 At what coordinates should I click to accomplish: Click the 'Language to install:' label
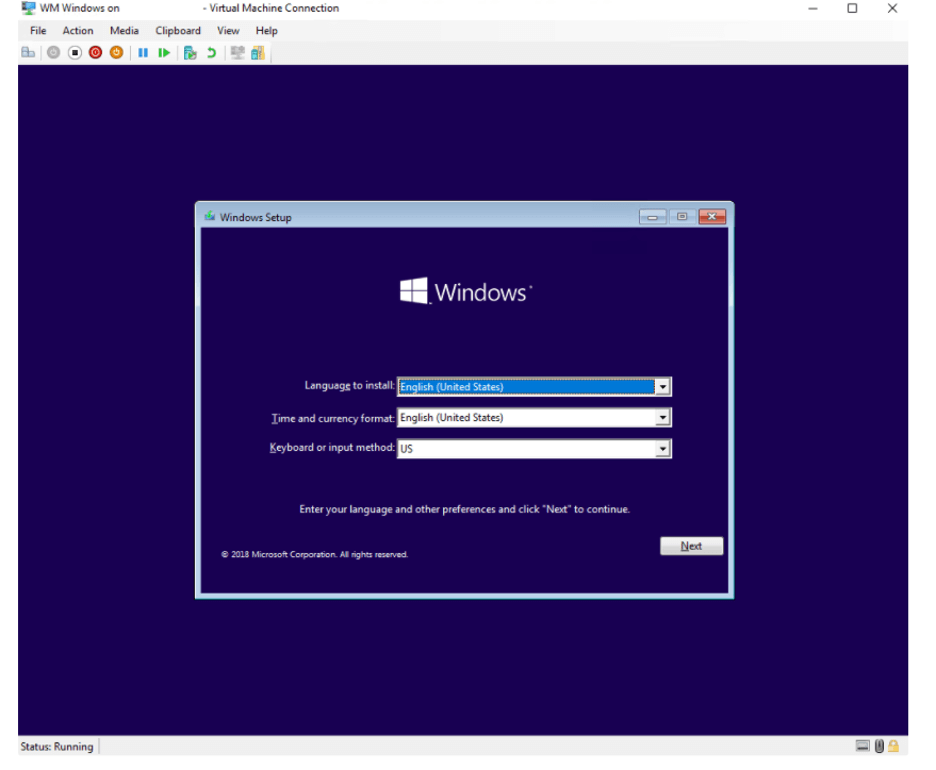click(349, 386)
